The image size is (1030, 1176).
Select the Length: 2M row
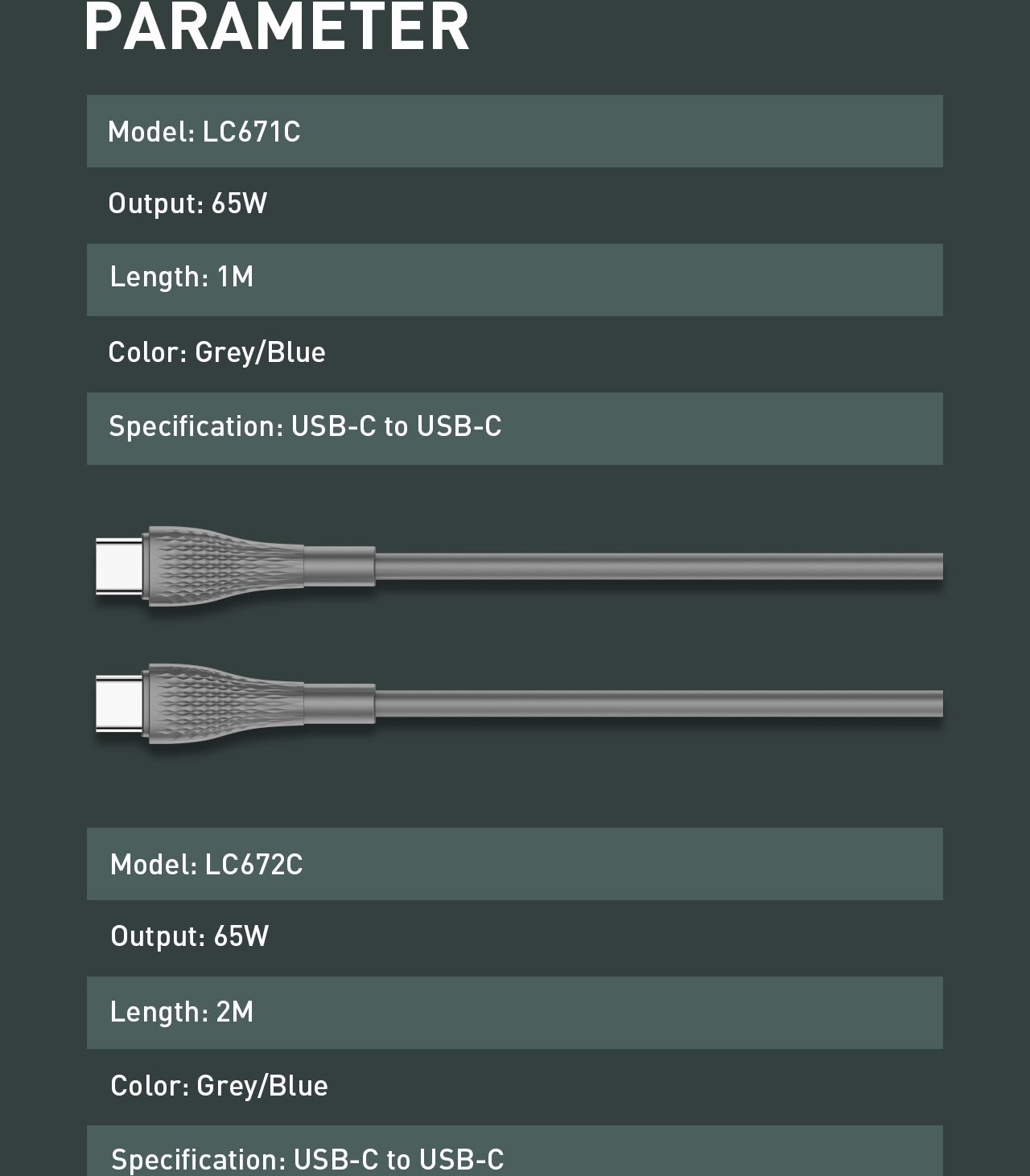pos(515,1013)
